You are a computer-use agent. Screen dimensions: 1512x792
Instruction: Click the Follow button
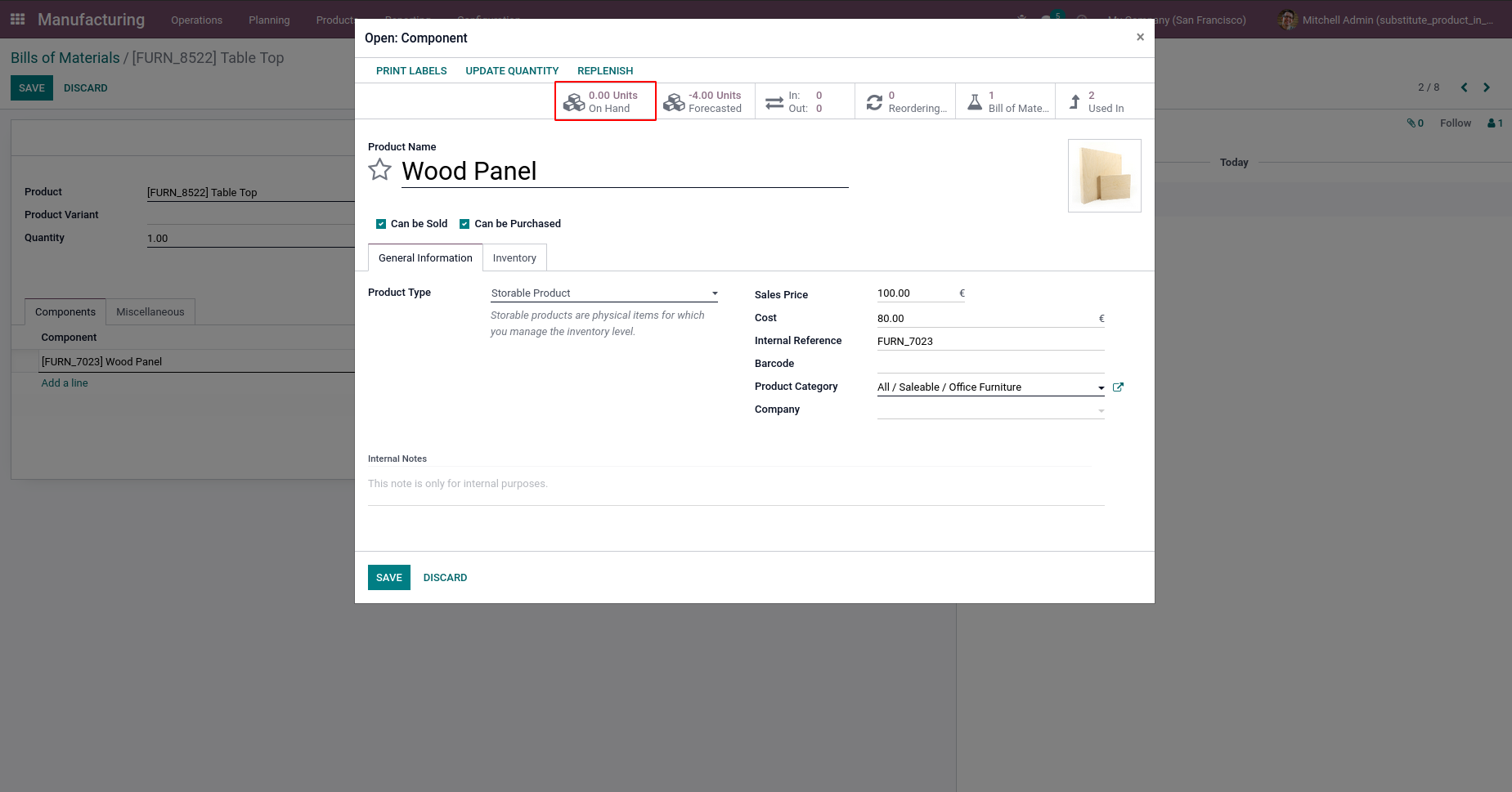click(1455, 123)
